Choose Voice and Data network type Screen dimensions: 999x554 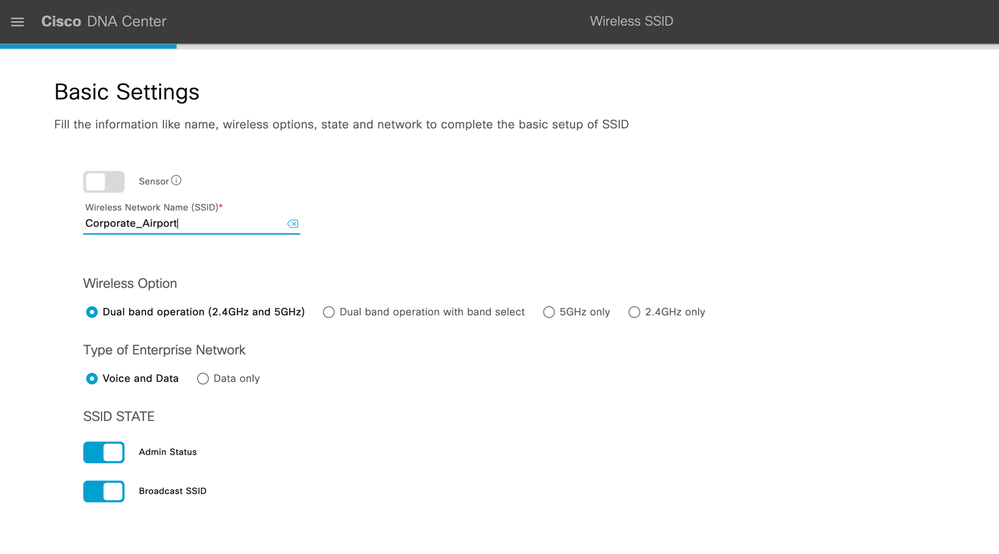(x=92, y=378)
